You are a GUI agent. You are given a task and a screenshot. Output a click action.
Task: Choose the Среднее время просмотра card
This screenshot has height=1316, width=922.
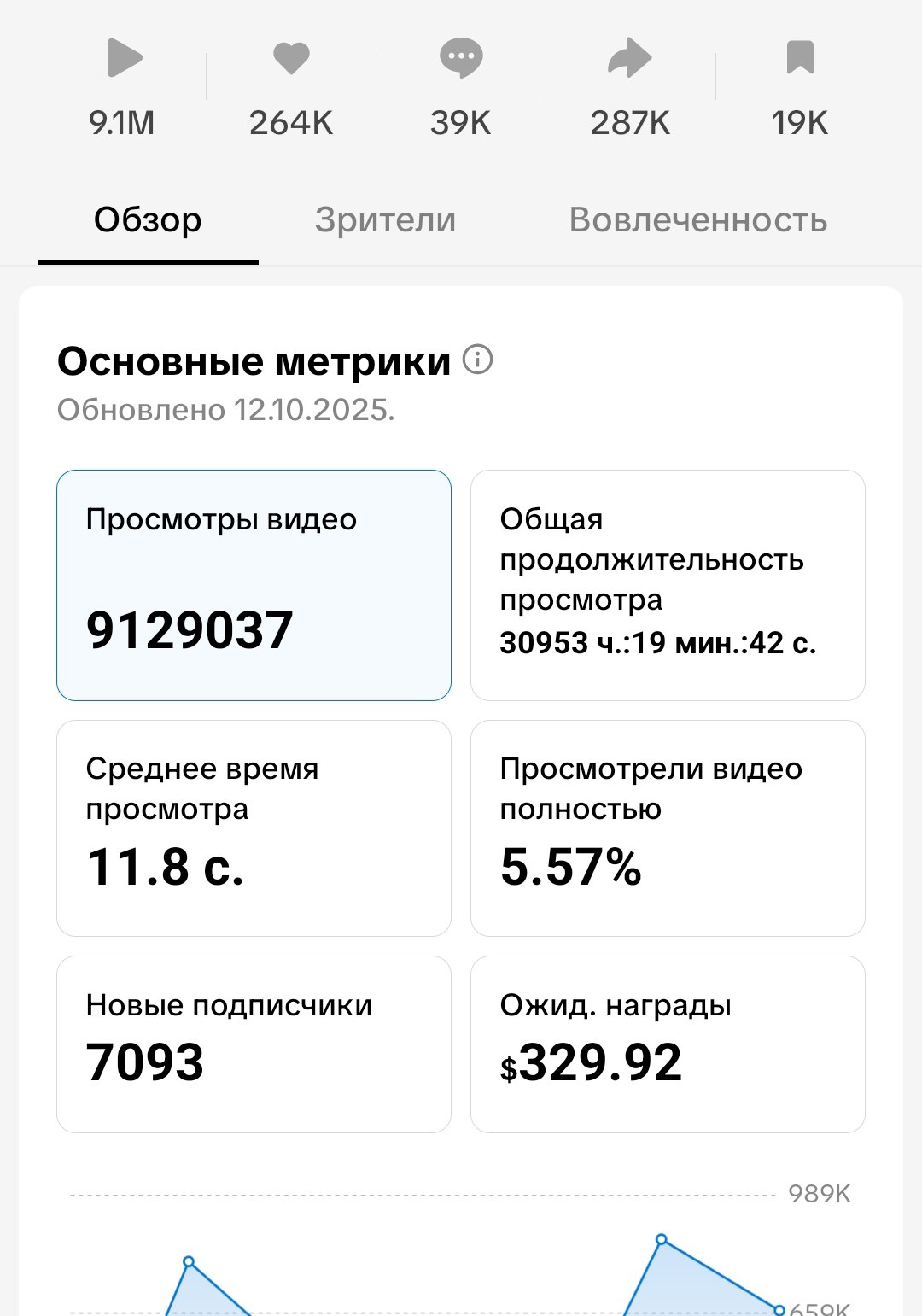point(254,828)
